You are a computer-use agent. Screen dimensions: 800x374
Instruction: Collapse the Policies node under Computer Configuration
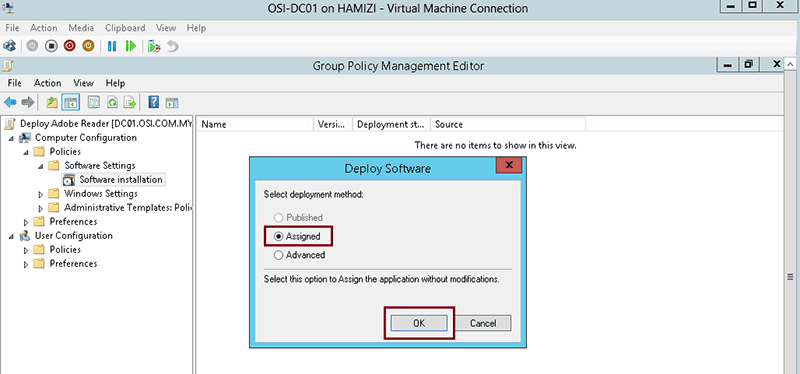pos(26,152)
